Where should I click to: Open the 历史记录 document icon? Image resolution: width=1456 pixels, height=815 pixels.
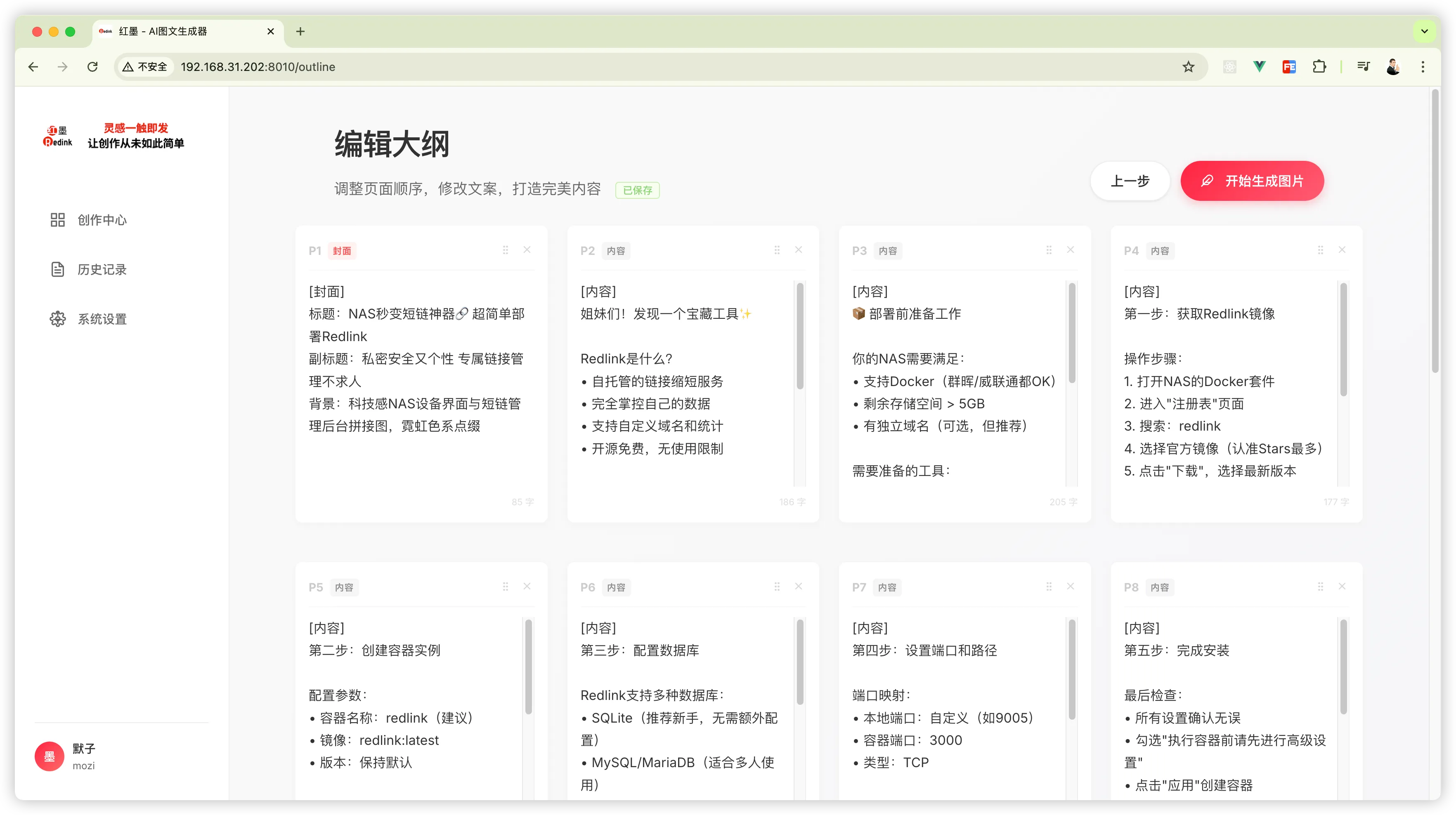[x=58, y=269]
